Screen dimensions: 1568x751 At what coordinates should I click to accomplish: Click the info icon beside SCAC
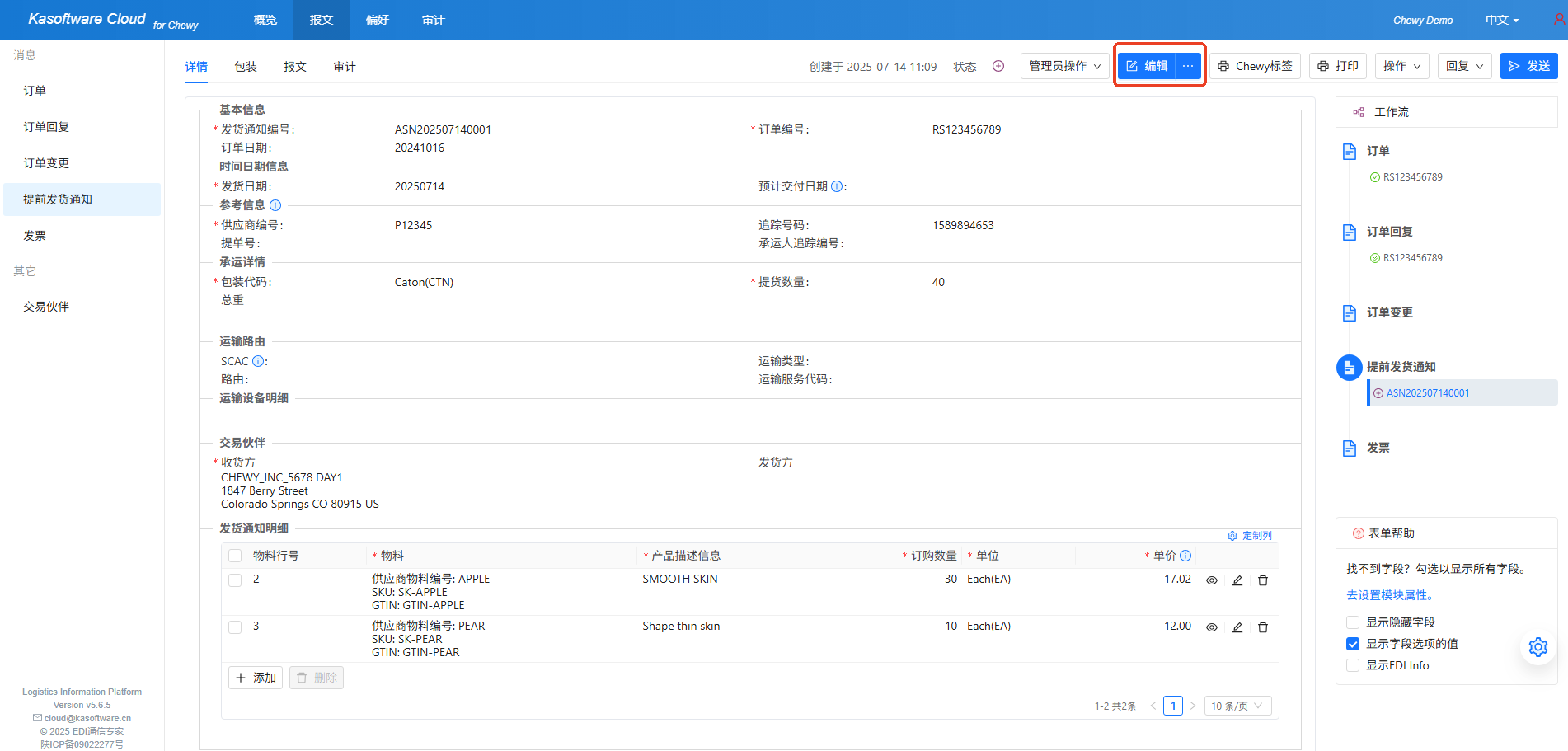258,362
